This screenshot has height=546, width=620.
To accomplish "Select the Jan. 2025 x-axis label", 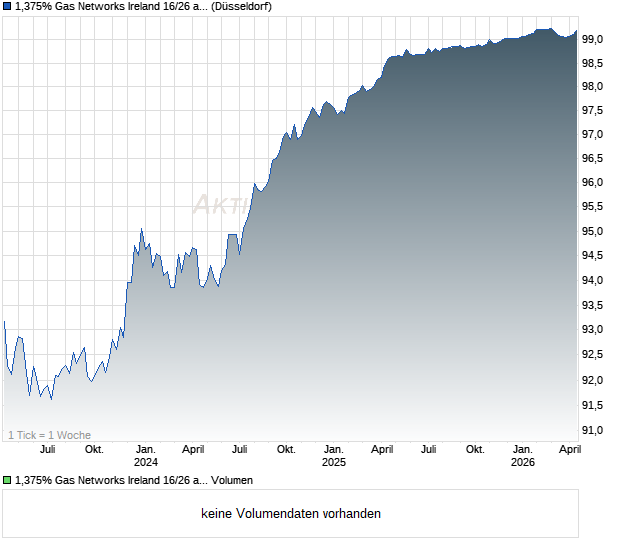I will [333, 455].
